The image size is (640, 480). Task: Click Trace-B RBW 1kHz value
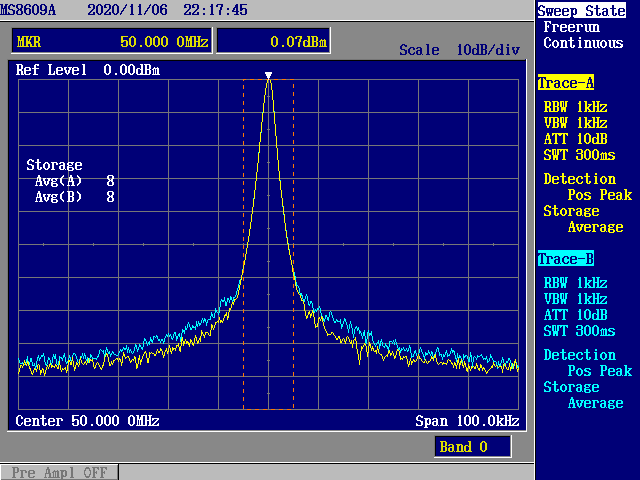click(x=575, y=283)
